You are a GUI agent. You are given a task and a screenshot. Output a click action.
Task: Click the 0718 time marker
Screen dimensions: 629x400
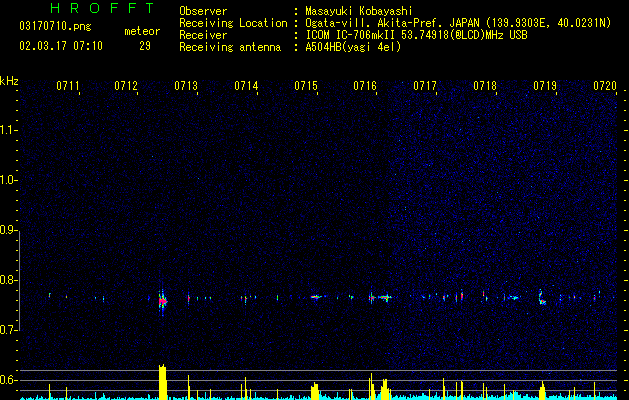tap(485, 85)
